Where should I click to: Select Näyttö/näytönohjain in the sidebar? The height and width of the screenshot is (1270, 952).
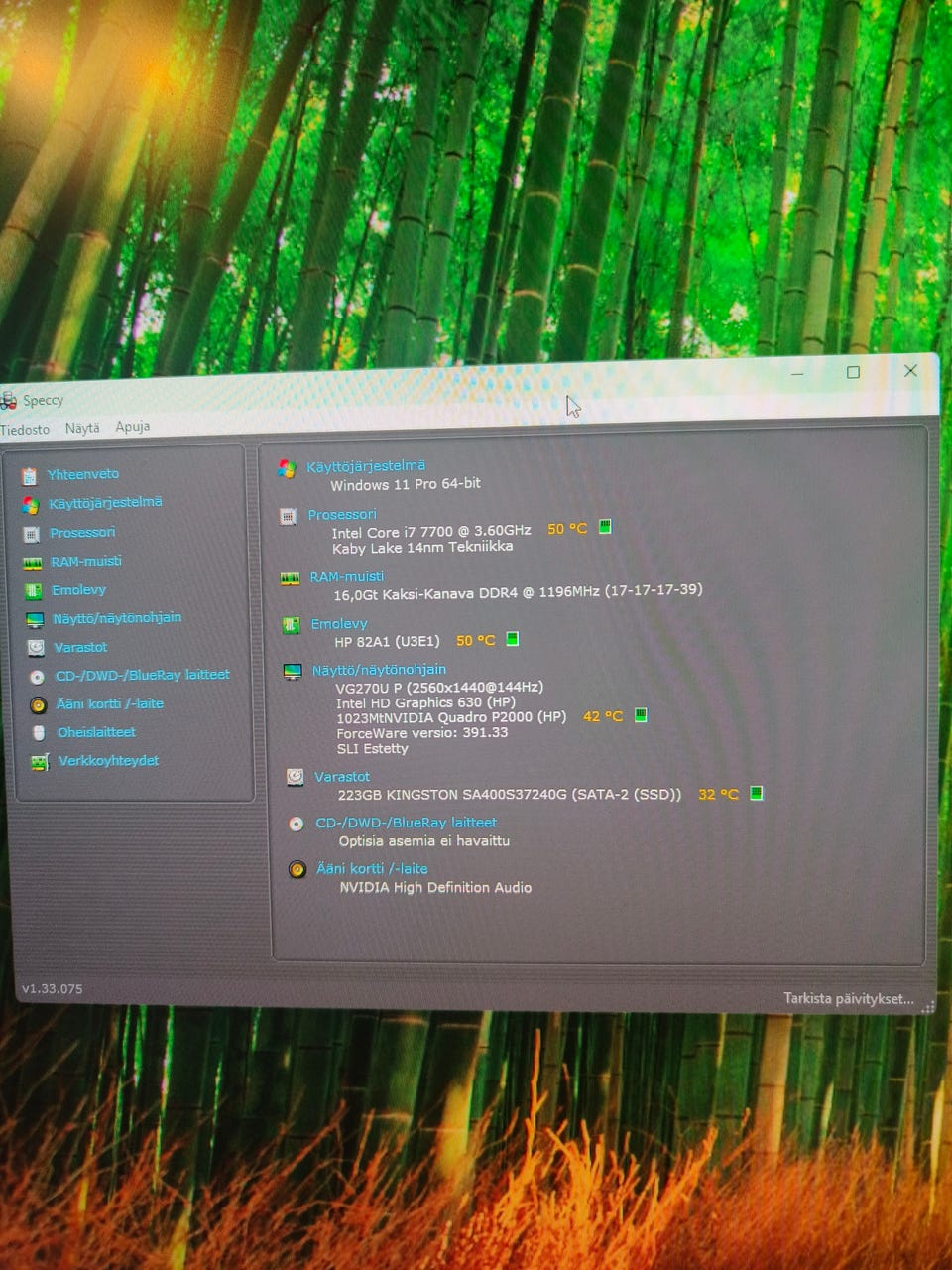(x=117, y=617)
